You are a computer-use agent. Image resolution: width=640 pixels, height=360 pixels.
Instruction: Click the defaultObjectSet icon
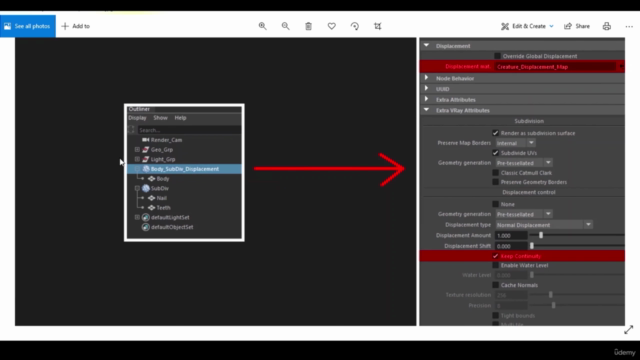(146, 227)
